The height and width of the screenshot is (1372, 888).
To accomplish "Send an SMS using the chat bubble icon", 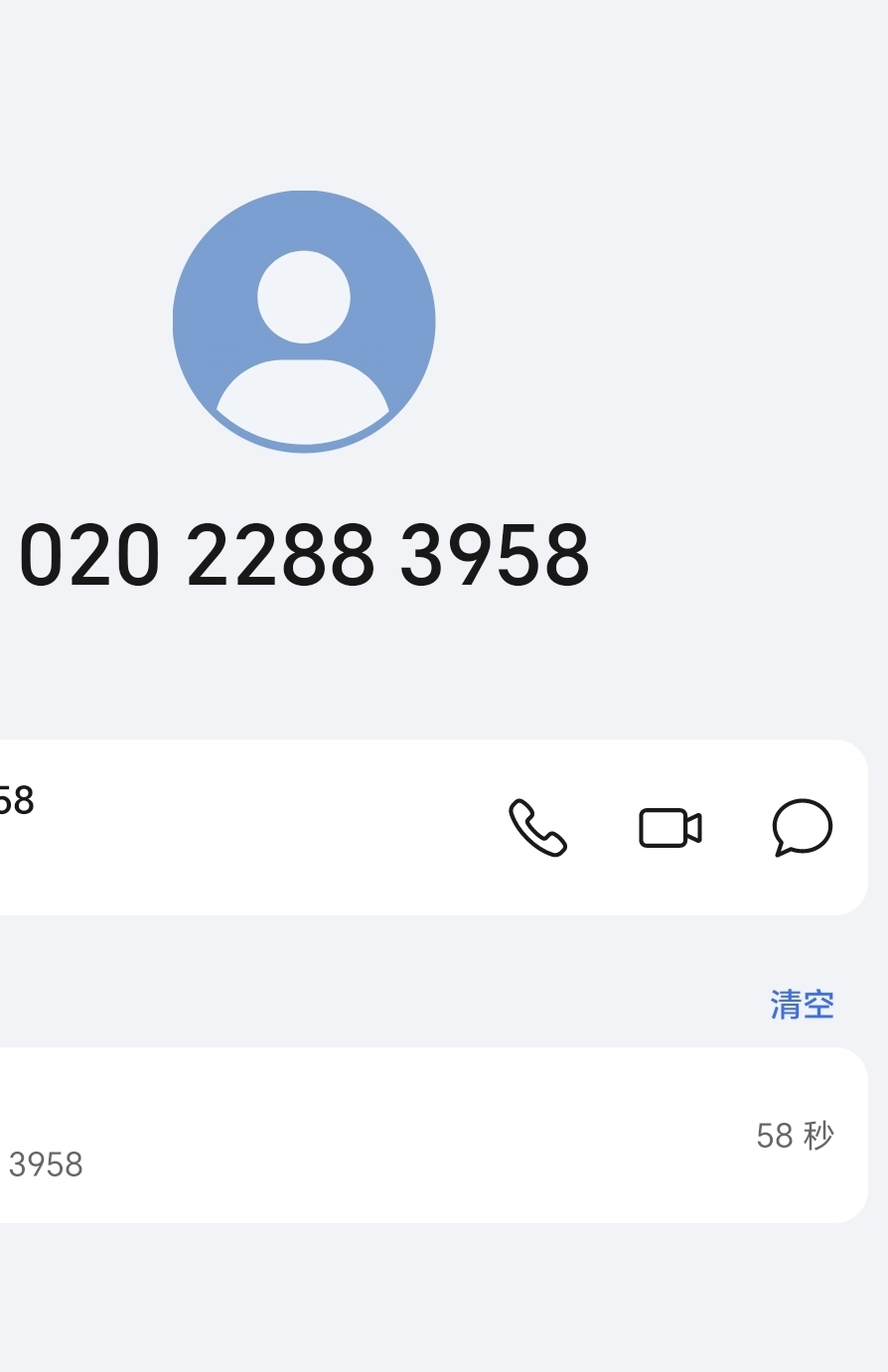I will click(x=802, y=827).
